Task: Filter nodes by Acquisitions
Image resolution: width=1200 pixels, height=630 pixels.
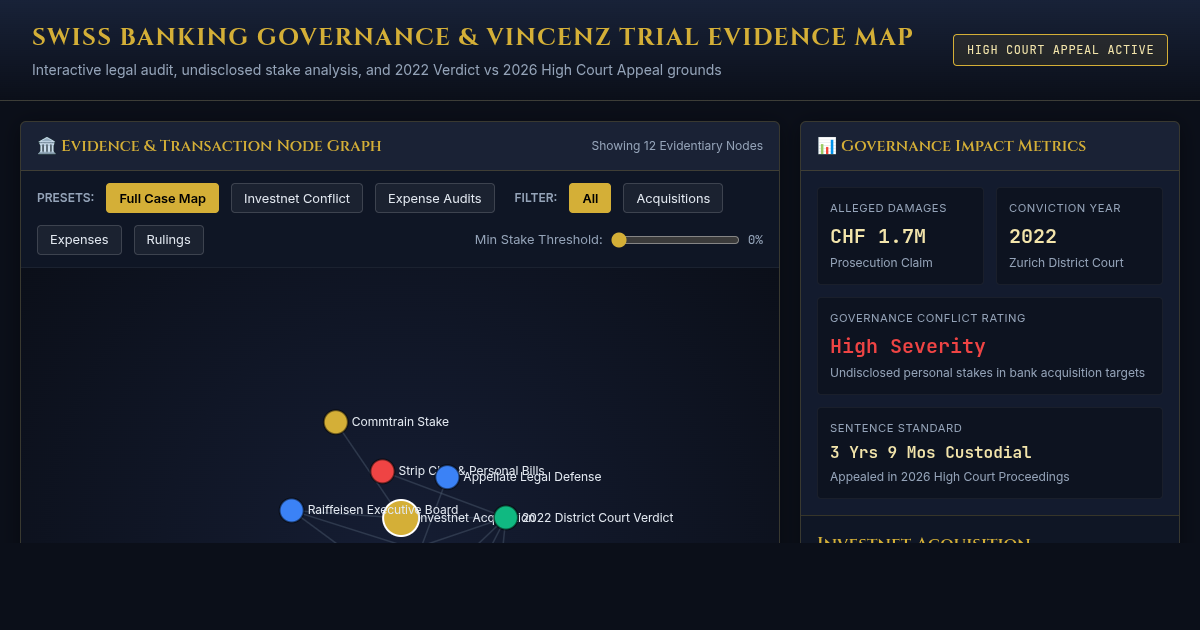Action: pyautogui.click(x=673, y=198)
